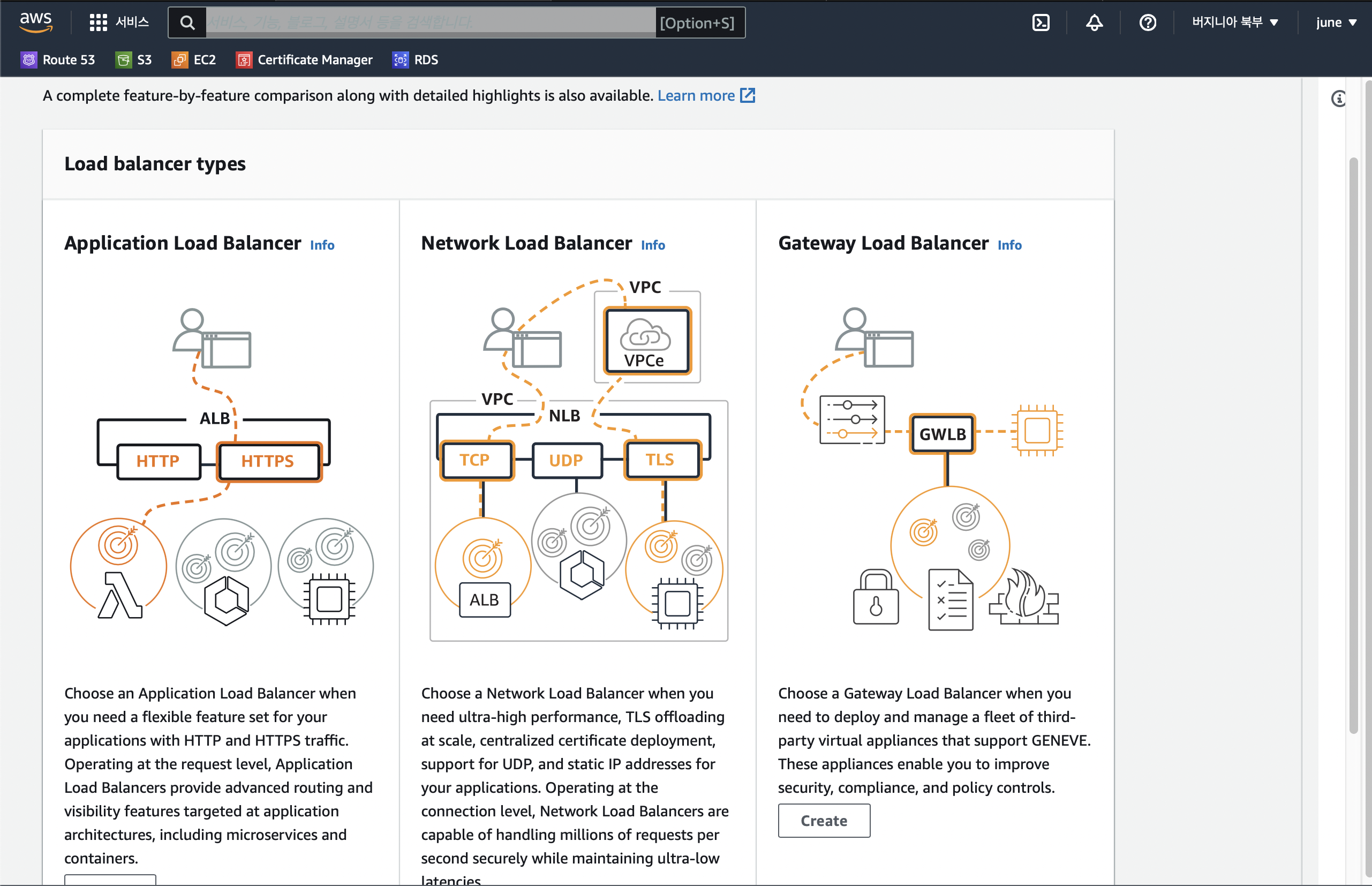Click the Gateway Load Balancer diagram
This screenshot has height=886, width=1372.
933,469
